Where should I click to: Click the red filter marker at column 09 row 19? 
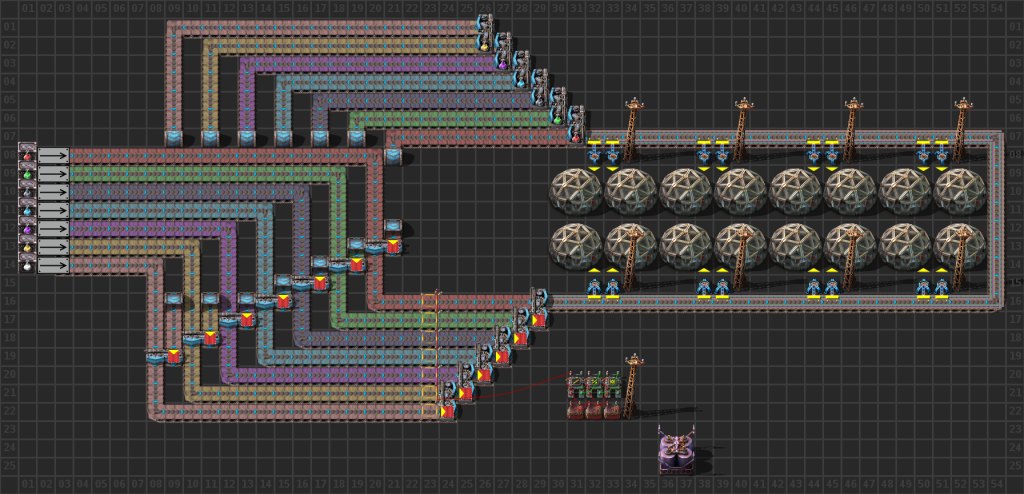(x=173, y=356)
